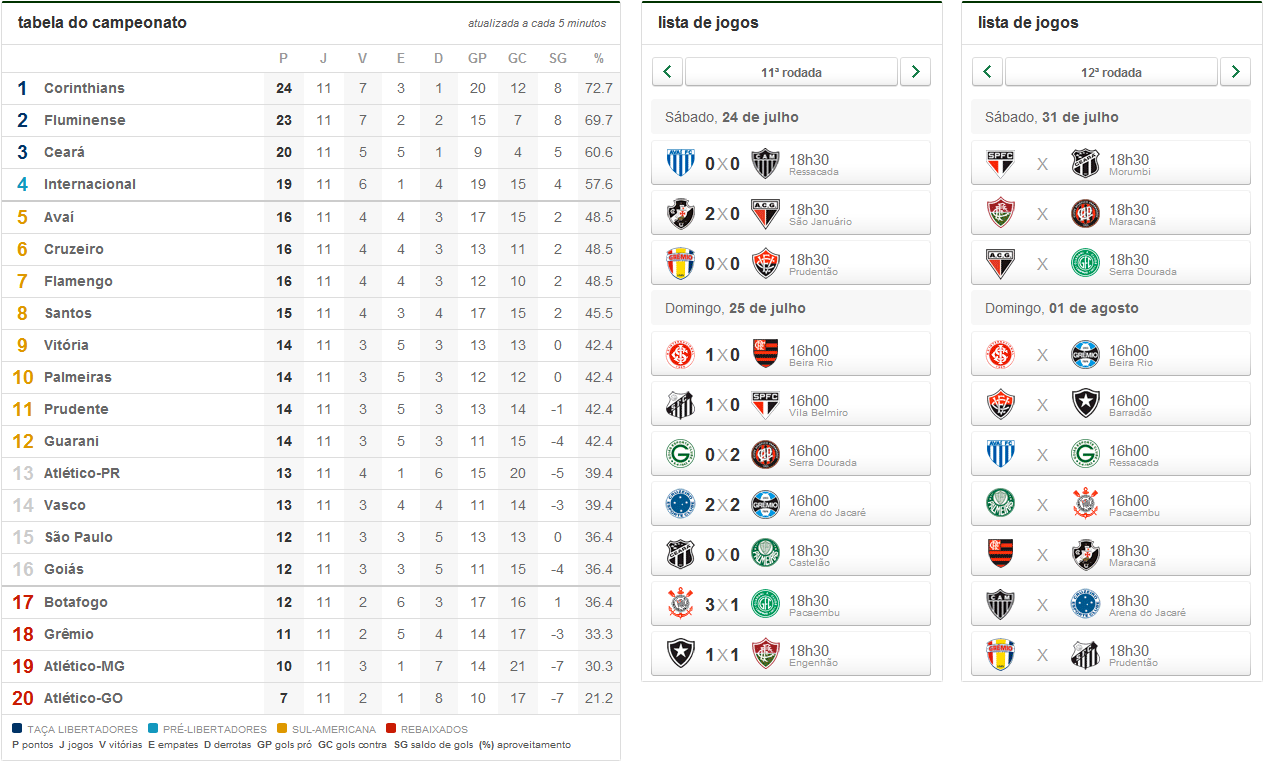Click the Atlético-GO row in the standings
Viewport: 1265px width, 764px height.
(x=83, y=698)
